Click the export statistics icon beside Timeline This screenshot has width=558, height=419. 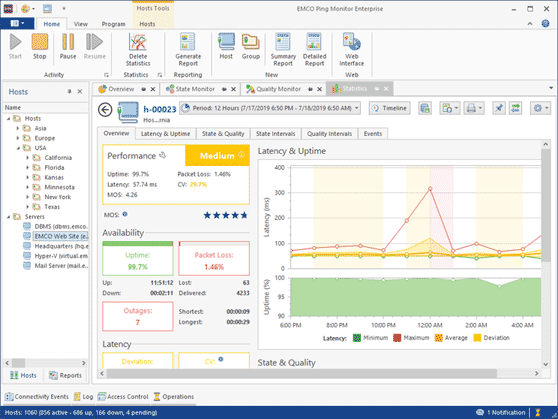tap(425, 108)
